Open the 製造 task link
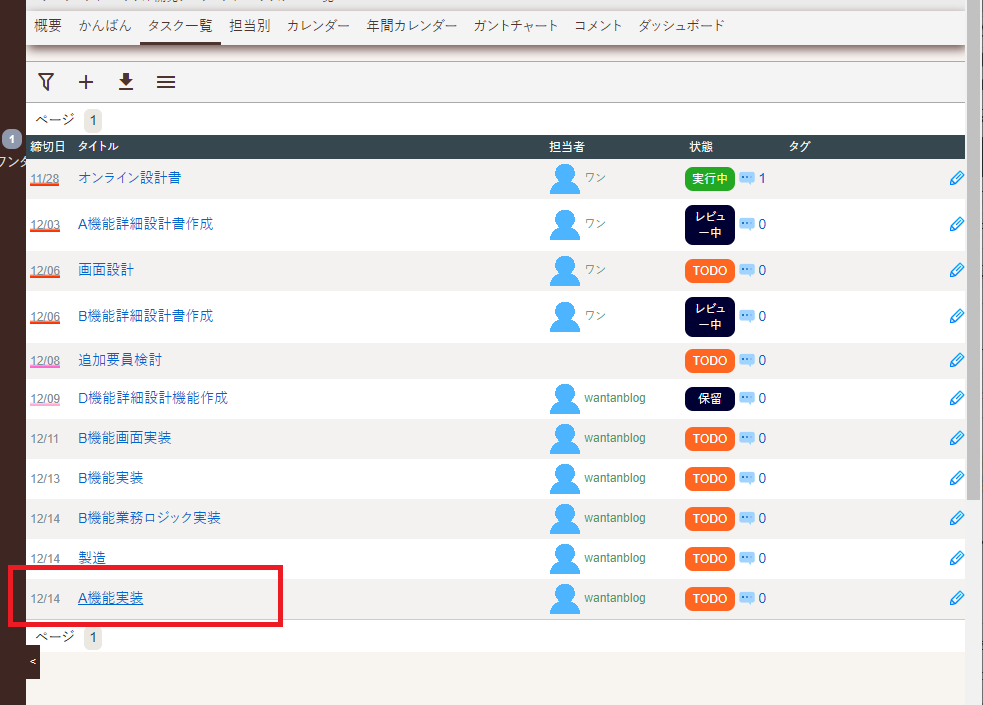This screenshot has height=705, width=983. (x=92, y=558)
